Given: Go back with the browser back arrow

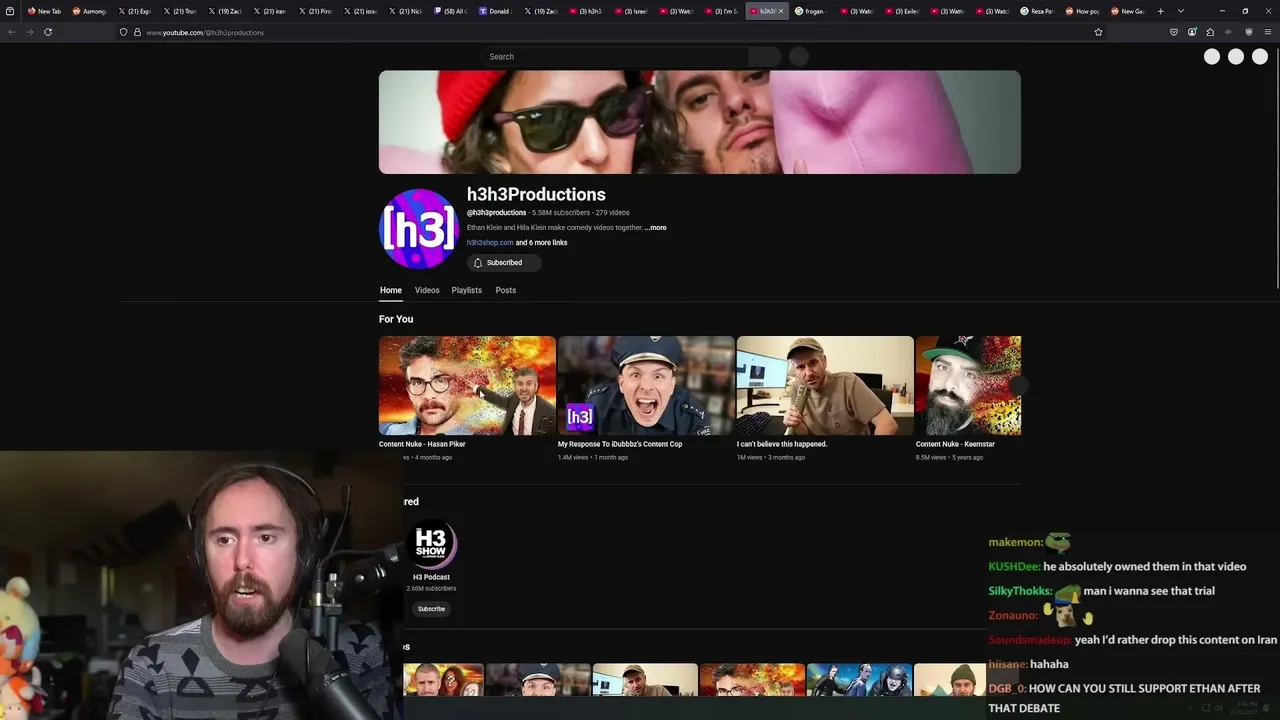Looking at the screenshot, I should point(12,32).
